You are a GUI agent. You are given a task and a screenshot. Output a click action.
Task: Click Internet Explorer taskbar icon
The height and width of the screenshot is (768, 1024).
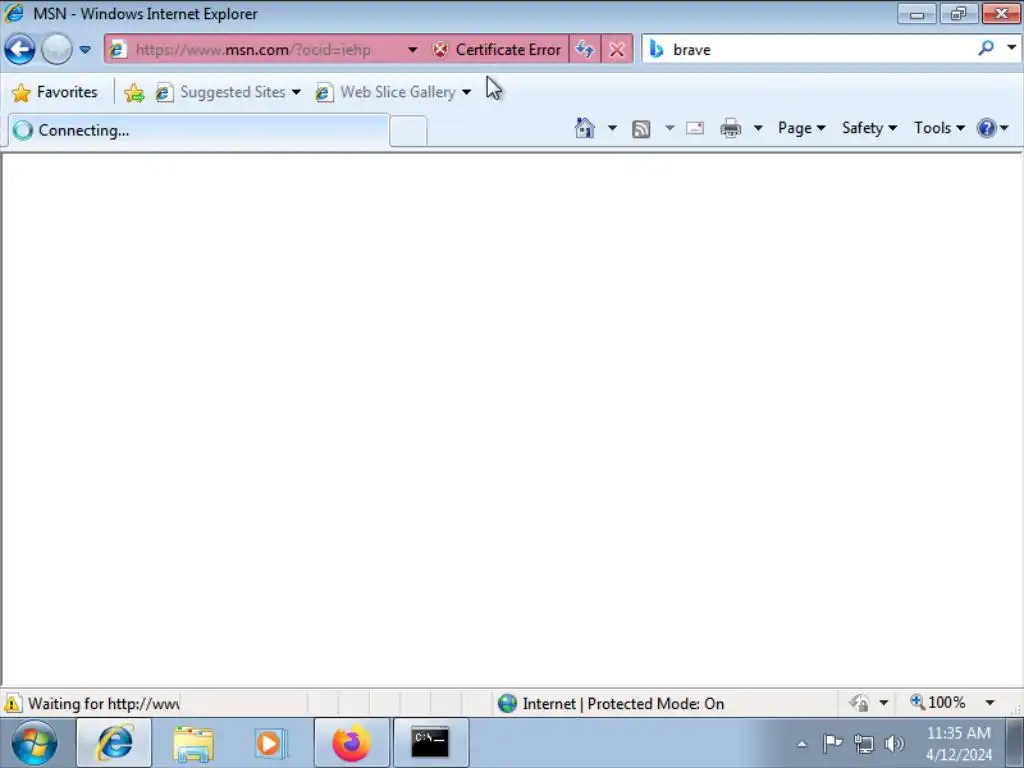tap(114, 743)
